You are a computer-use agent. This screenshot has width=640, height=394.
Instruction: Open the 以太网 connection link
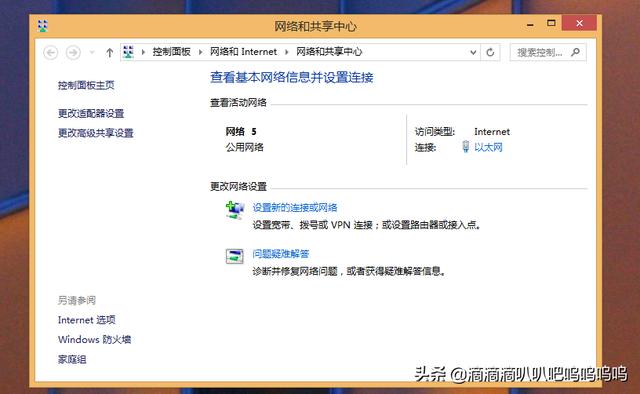point(488,147)
